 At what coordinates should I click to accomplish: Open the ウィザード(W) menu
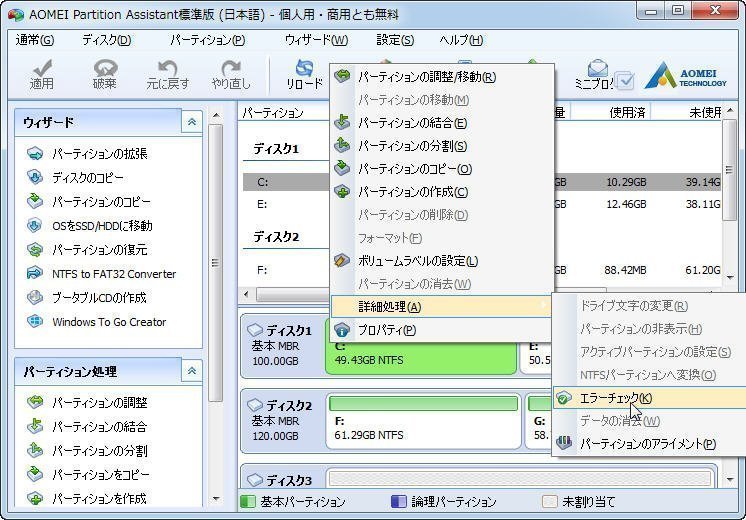[316, 40]
